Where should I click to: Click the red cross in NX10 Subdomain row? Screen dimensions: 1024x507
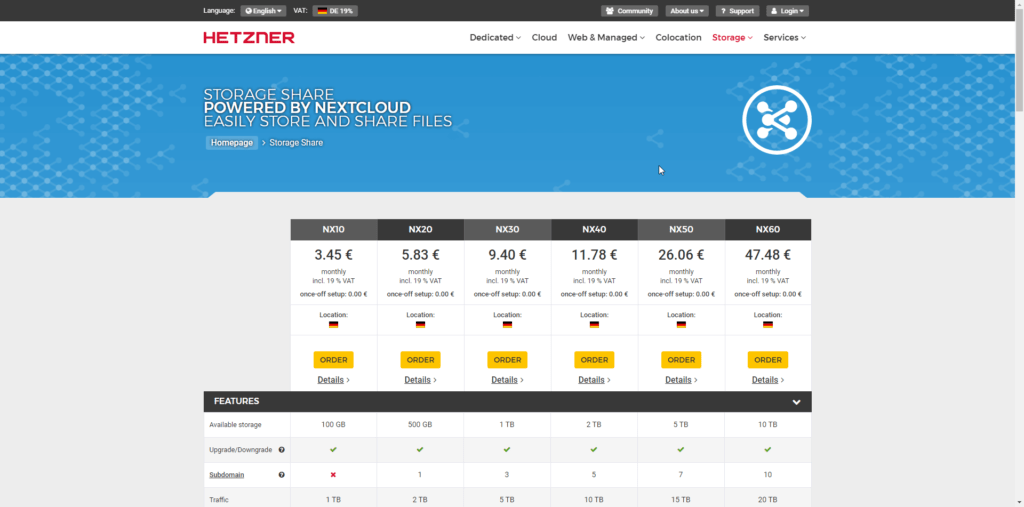pos(333,475)
